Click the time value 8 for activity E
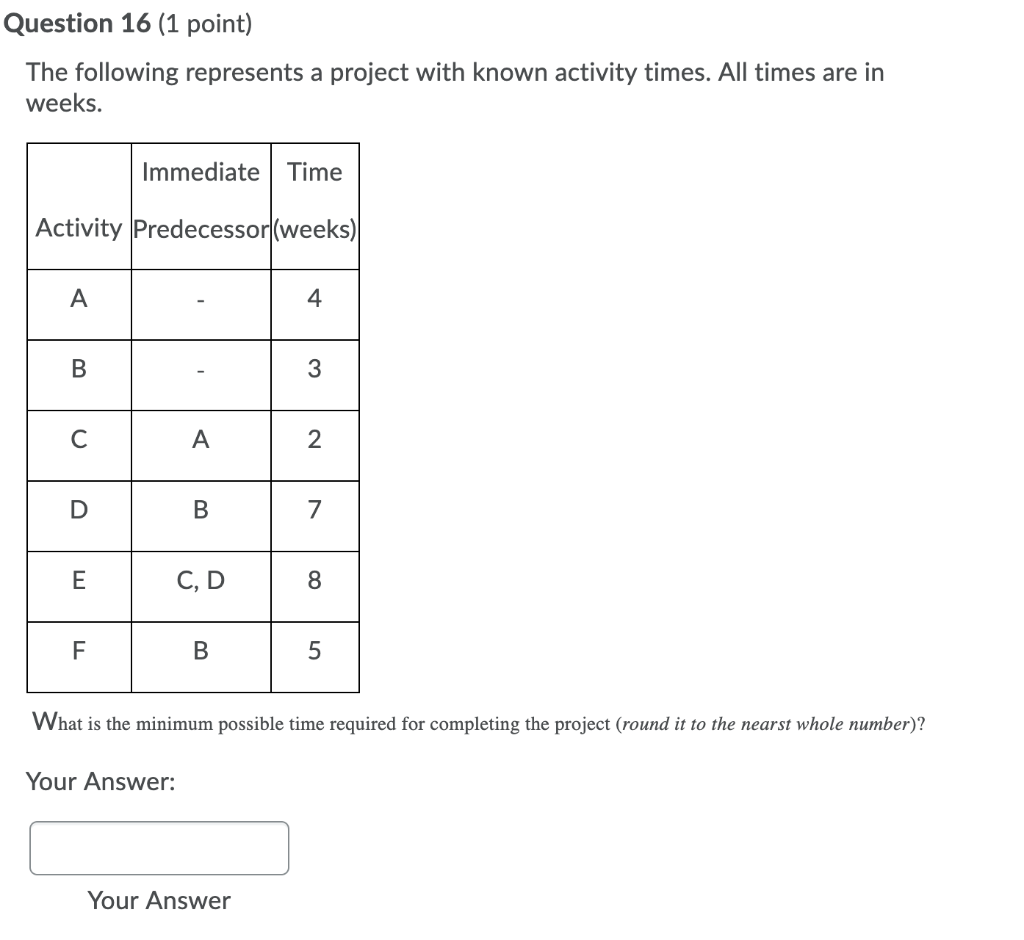The height and width of the screenshot is (940, 1024). pos(315,586)
